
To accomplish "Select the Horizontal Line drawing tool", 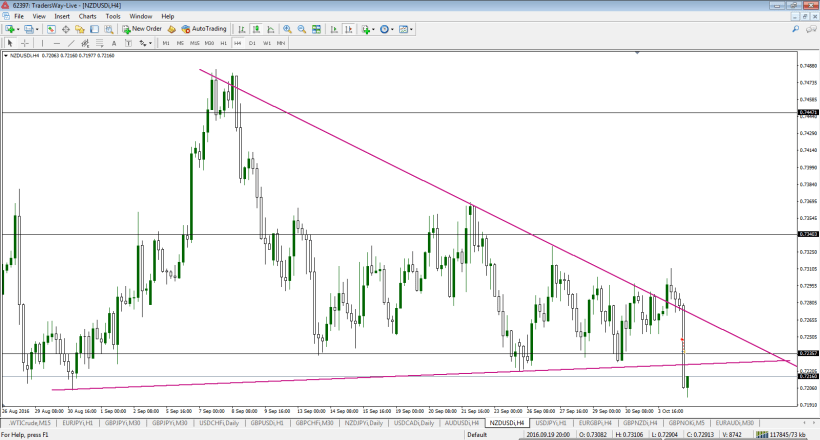I will pos(56,43).
